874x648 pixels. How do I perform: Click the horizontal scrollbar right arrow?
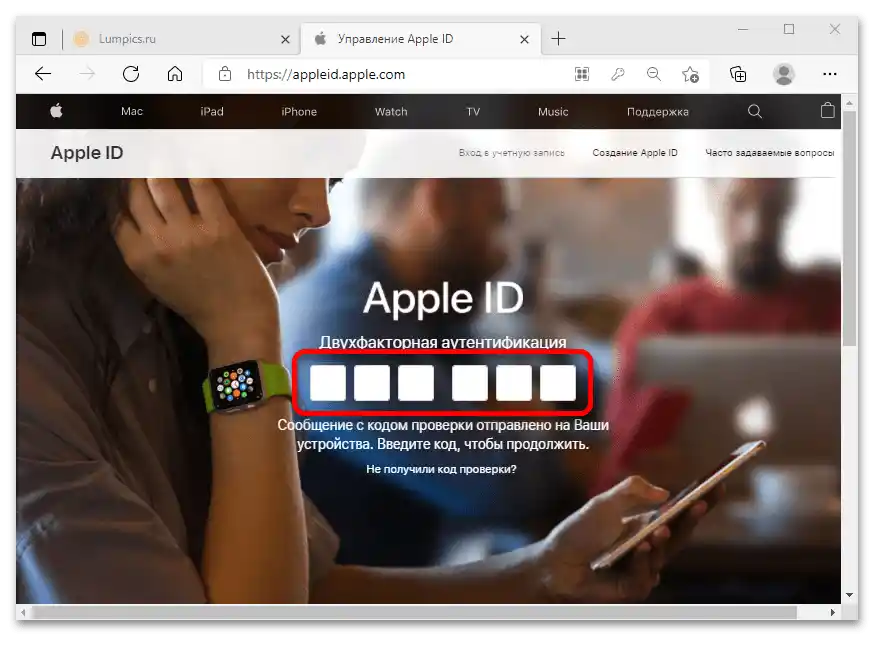(x=833, y=612)
